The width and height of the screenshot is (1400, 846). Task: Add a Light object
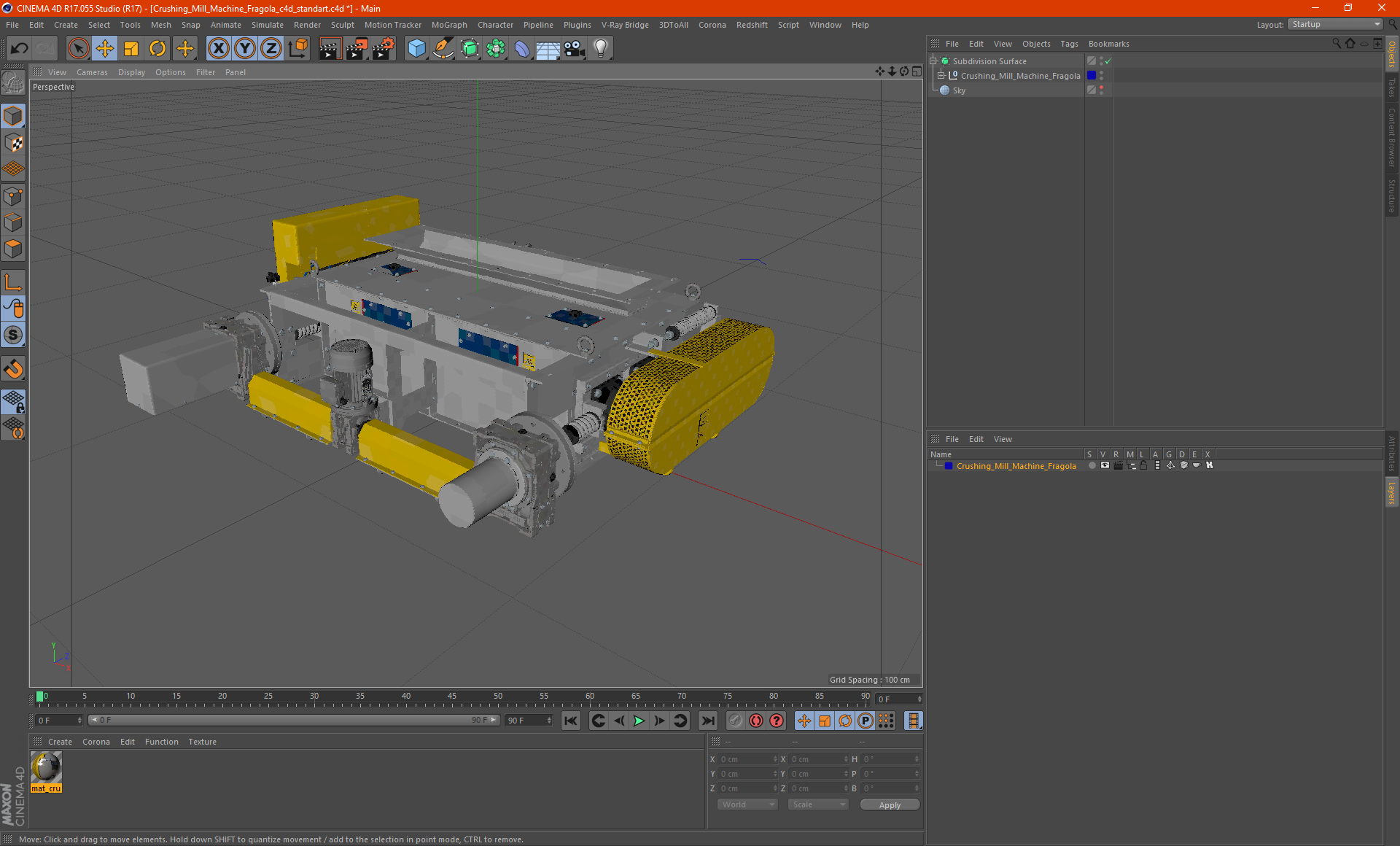point(601,49)
